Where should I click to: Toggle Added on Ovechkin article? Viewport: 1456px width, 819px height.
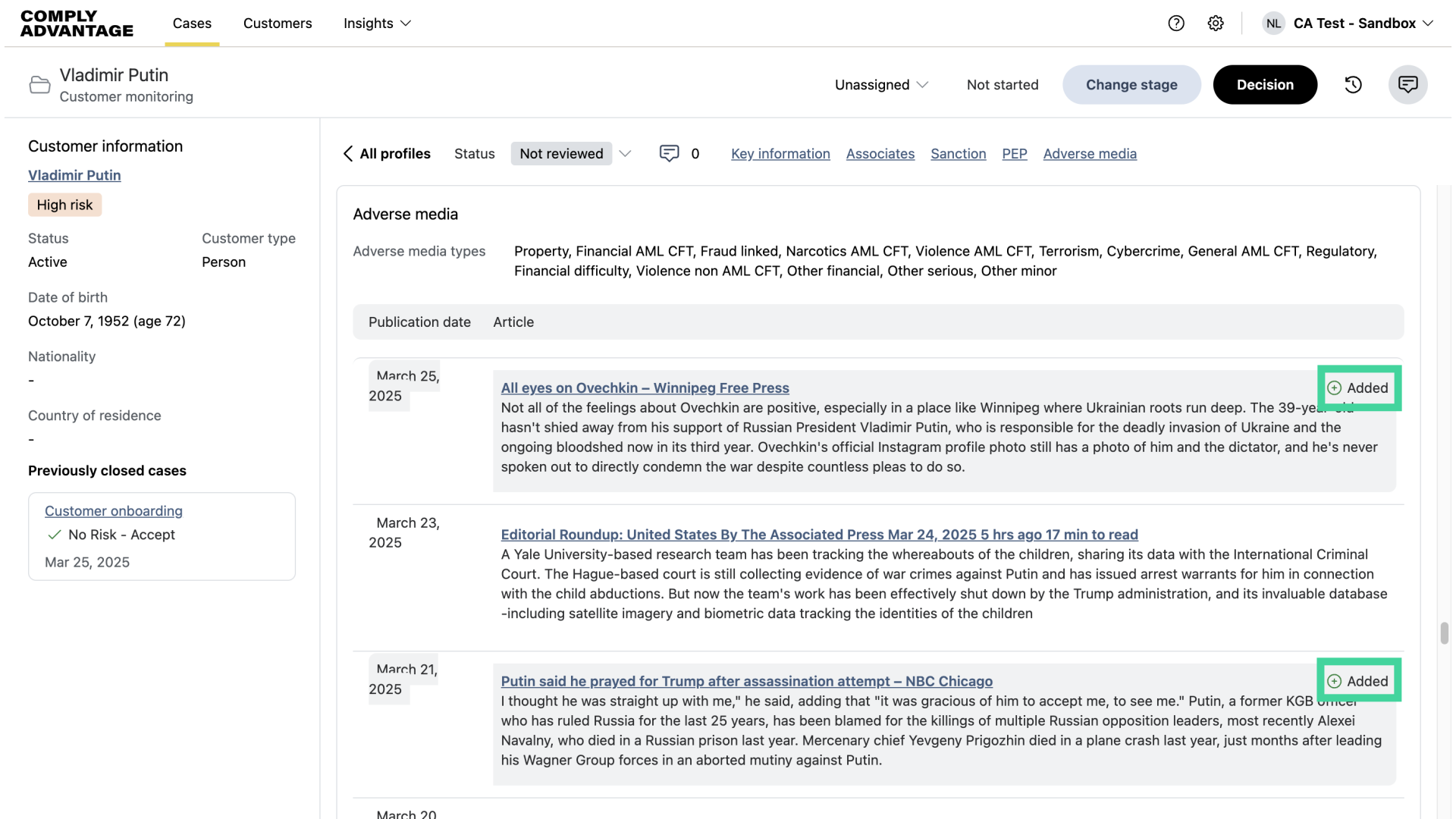click(1358, 388)
